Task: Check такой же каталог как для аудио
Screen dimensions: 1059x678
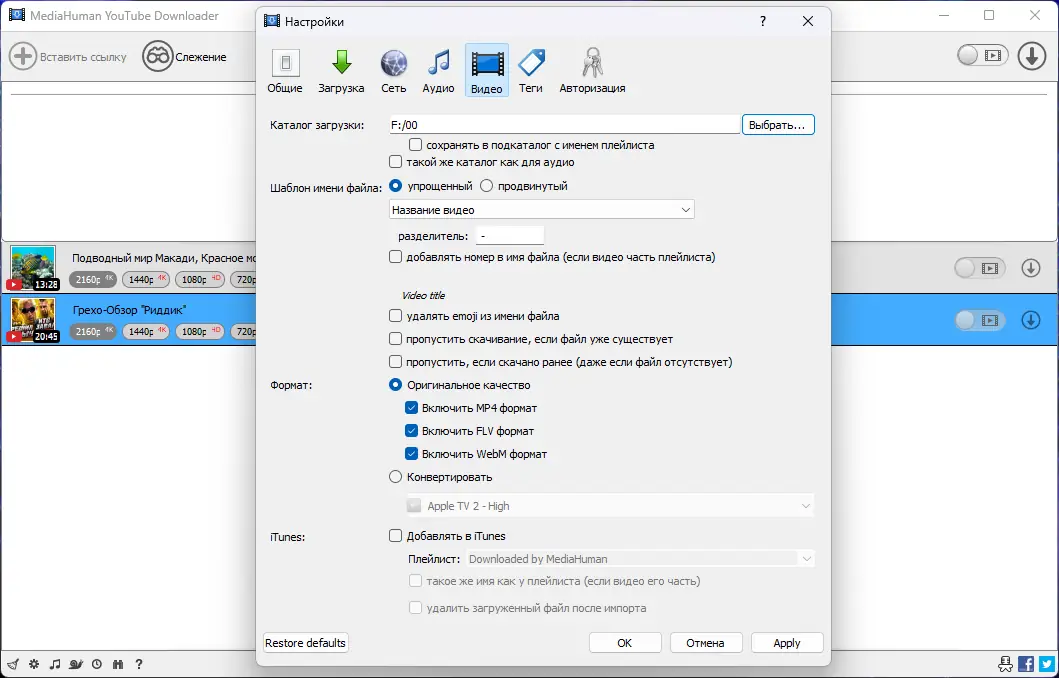Action: [x=396, y=162]
